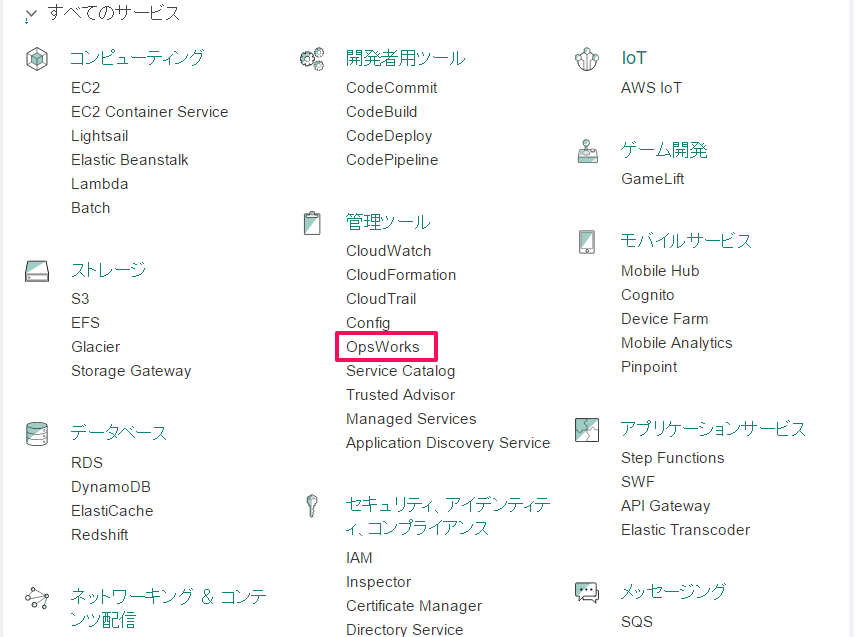Open the ゲーム開発 category heading
Screen dimensions: 855x637
(x=664, y=149)
